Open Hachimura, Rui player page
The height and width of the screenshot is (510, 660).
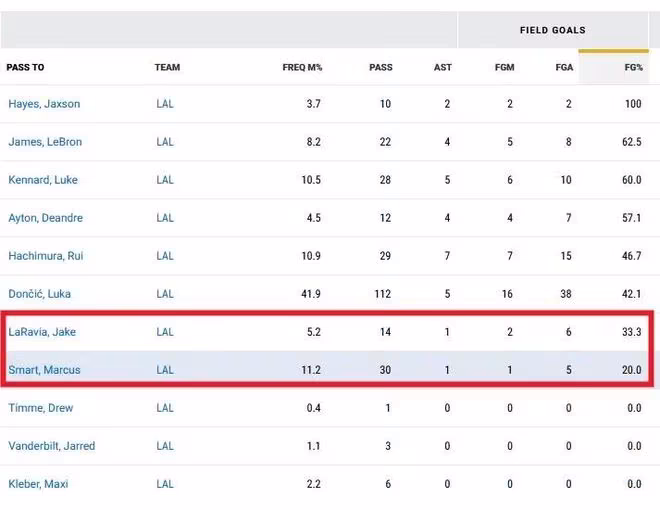tap(46, 256)
